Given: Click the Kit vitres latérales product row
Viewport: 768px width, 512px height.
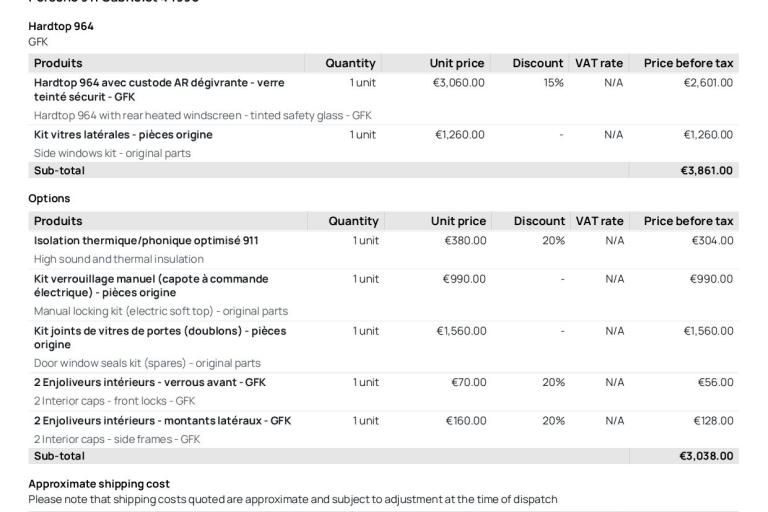Looking at the screenshot, I should pyautogui.click(x=123, y=134).
